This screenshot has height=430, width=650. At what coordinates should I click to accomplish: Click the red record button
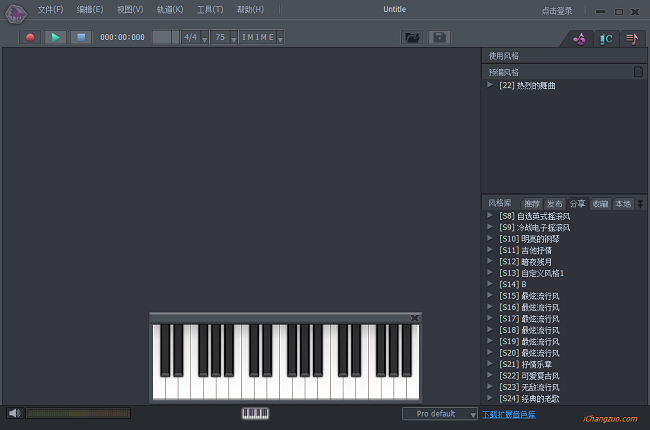(30, 37)
